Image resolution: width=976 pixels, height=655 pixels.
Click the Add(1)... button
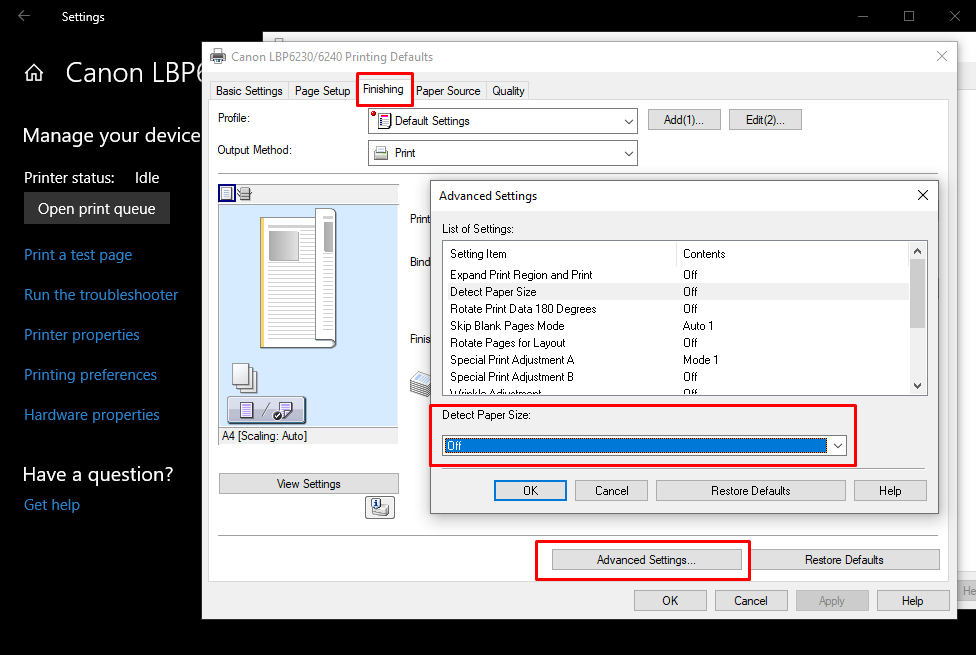click(x=683, y=120)
